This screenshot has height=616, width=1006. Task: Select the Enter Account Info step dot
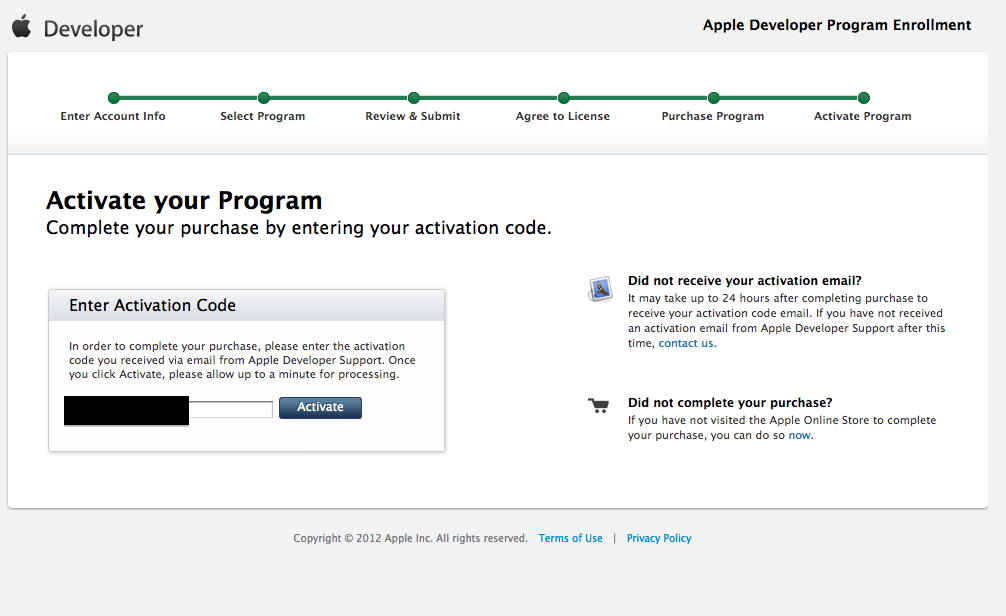114,98
